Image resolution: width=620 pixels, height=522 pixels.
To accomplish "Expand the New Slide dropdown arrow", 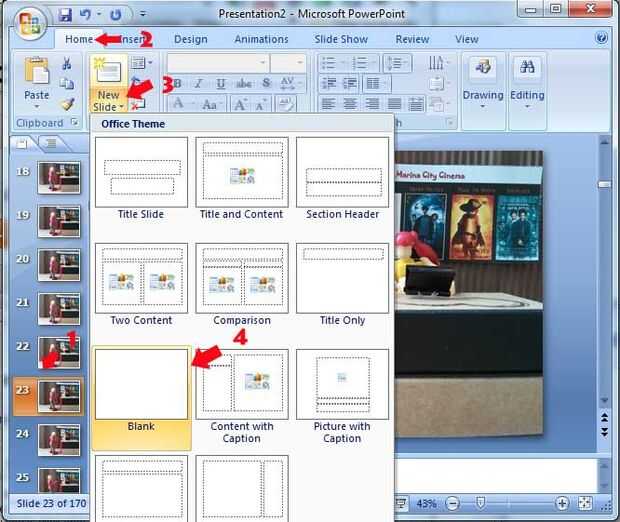I will click(x=122, y=107).
